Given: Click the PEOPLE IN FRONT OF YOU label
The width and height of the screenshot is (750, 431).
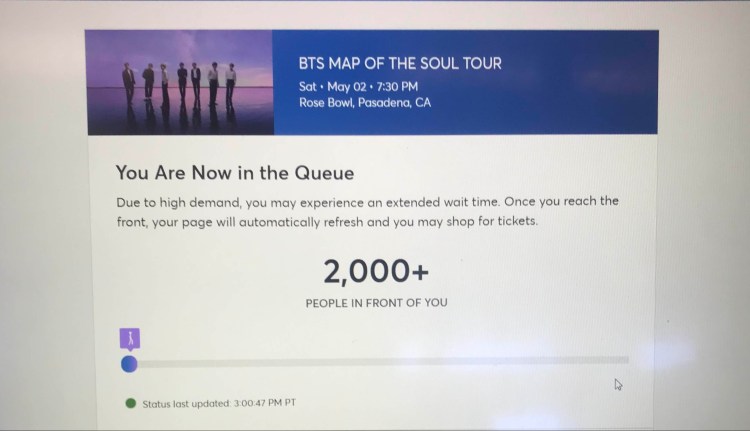Looking at the screenshot, I should point(376,302).
